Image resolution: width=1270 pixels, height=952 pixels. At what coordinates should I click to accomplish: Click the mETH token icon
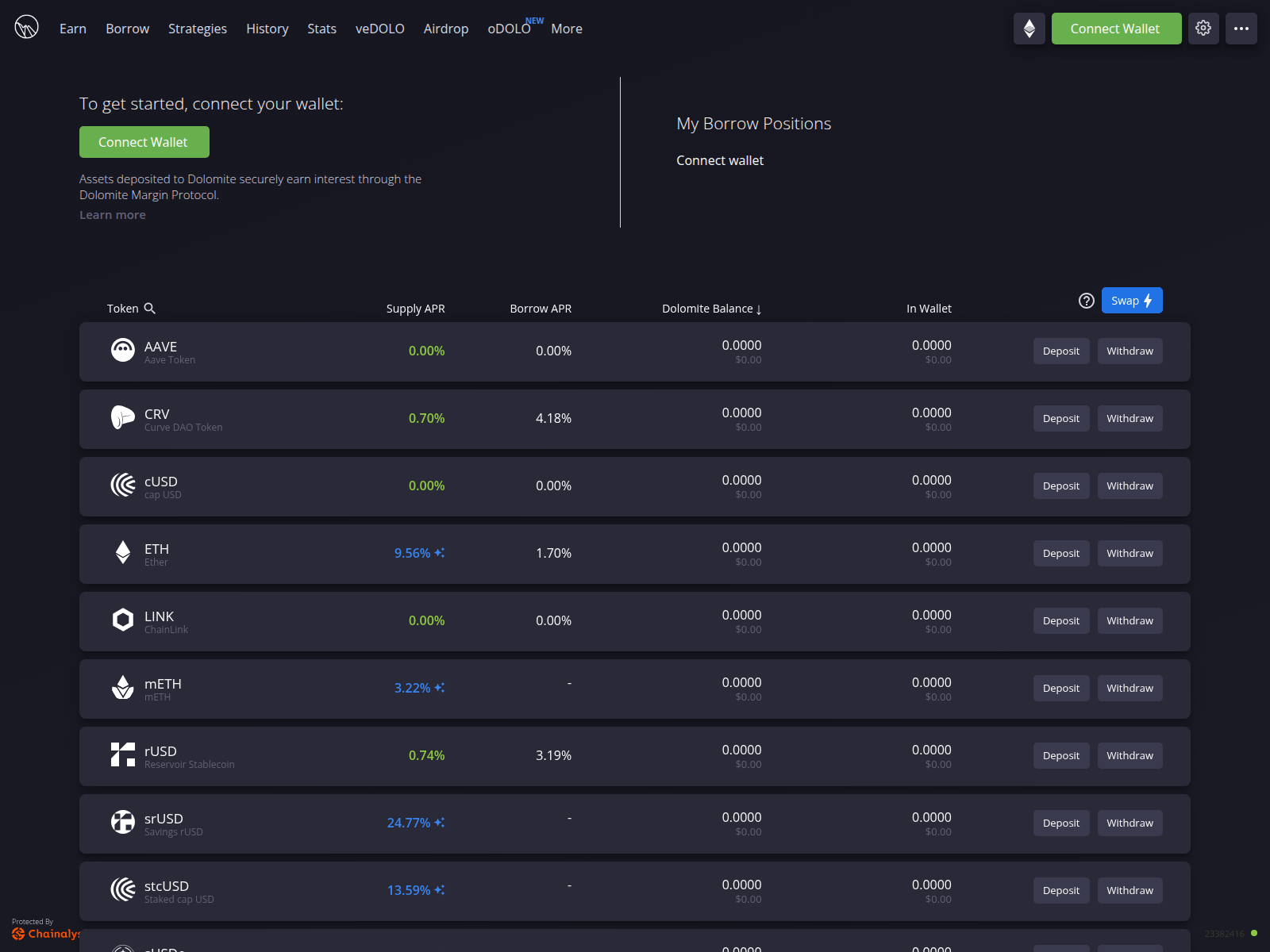(x=123, y=687)
